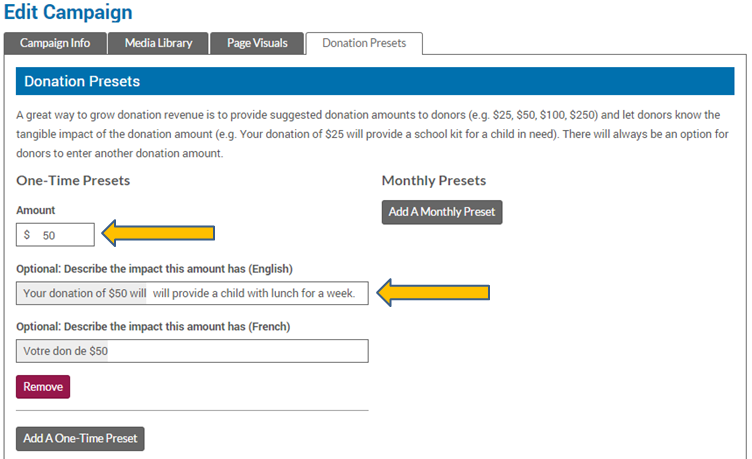Click Add A Monthly Preset button

click(x=441, y=213)
